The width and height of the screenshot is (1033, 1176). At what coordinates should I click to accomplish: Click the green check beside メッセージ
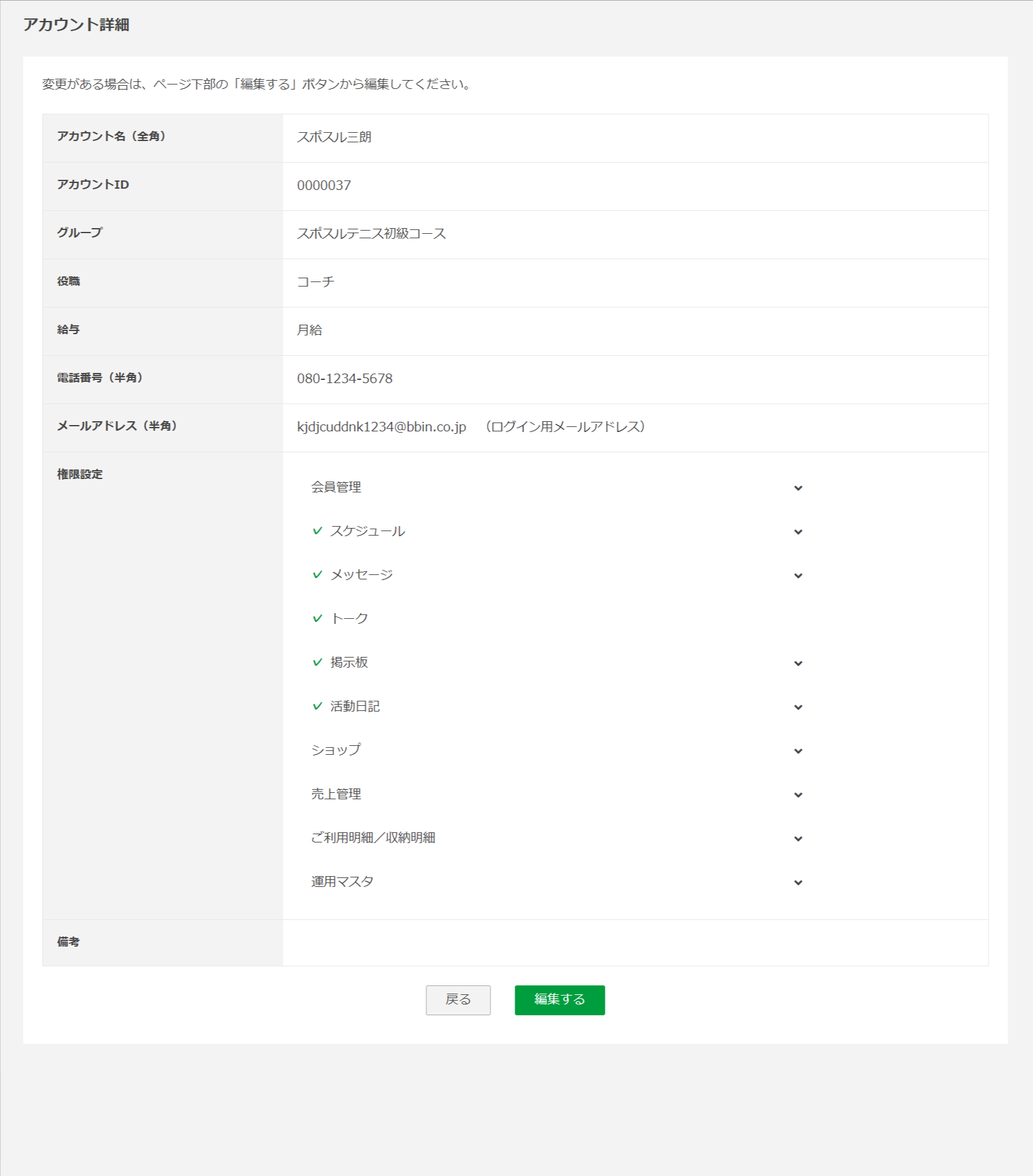(317, 574)
